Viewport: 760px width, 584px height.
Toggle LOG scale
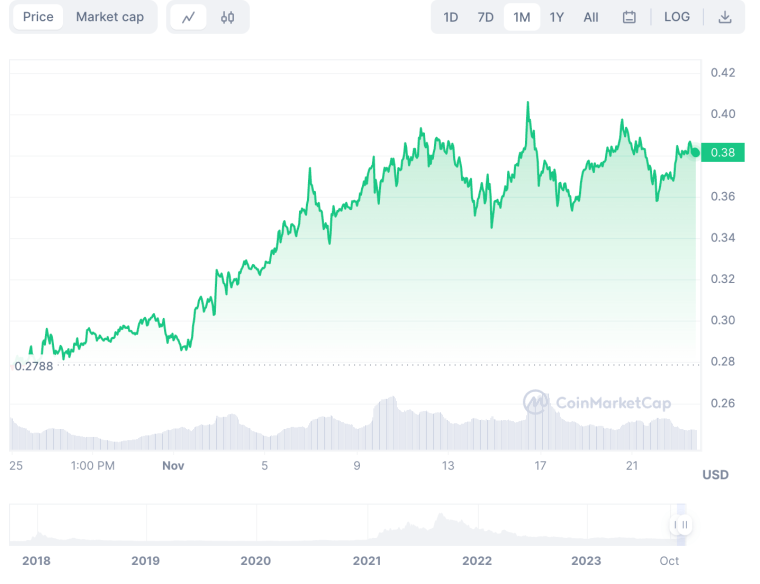coord(677,17)
